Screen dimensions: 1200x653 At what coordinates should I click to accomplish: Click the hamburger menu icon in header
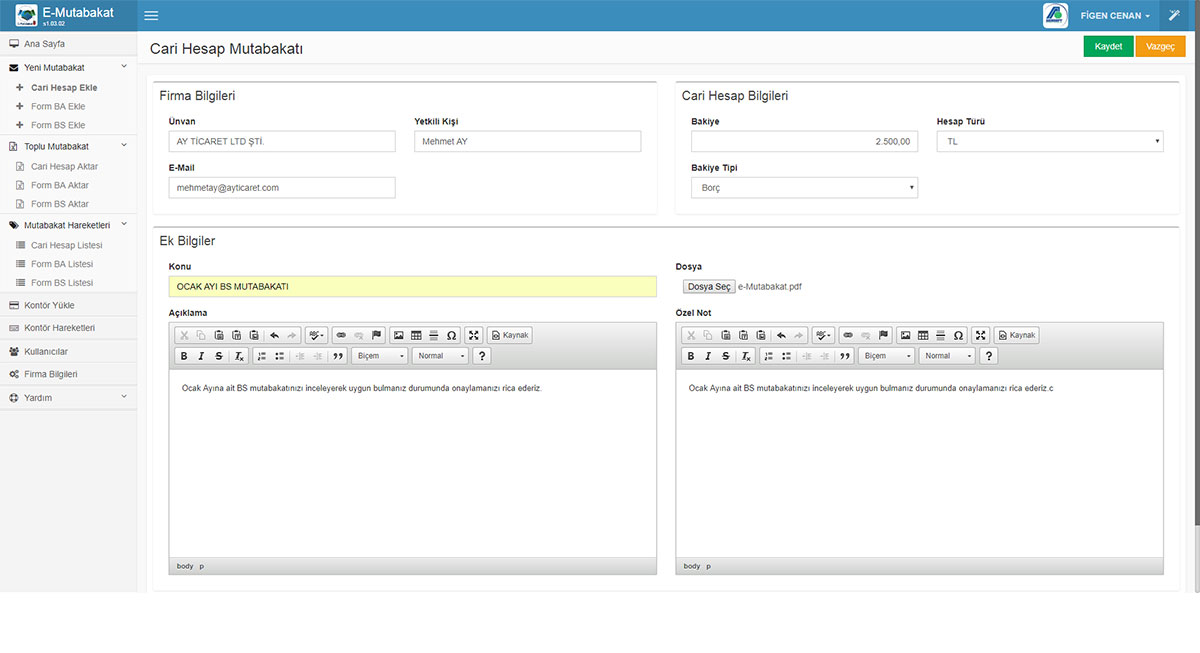pos(151,15)
